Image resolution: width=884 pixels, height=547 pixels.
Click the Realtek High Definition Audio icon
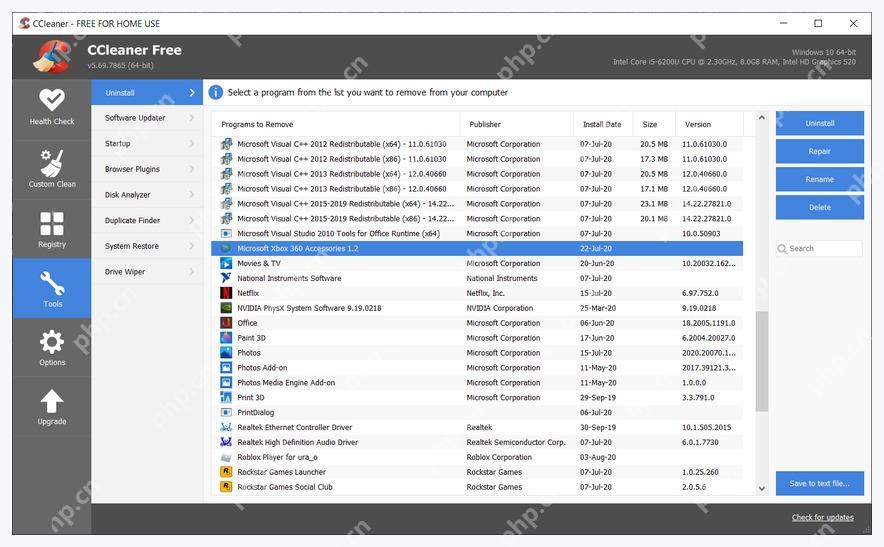pyautogui.click(x=226, y=442)
